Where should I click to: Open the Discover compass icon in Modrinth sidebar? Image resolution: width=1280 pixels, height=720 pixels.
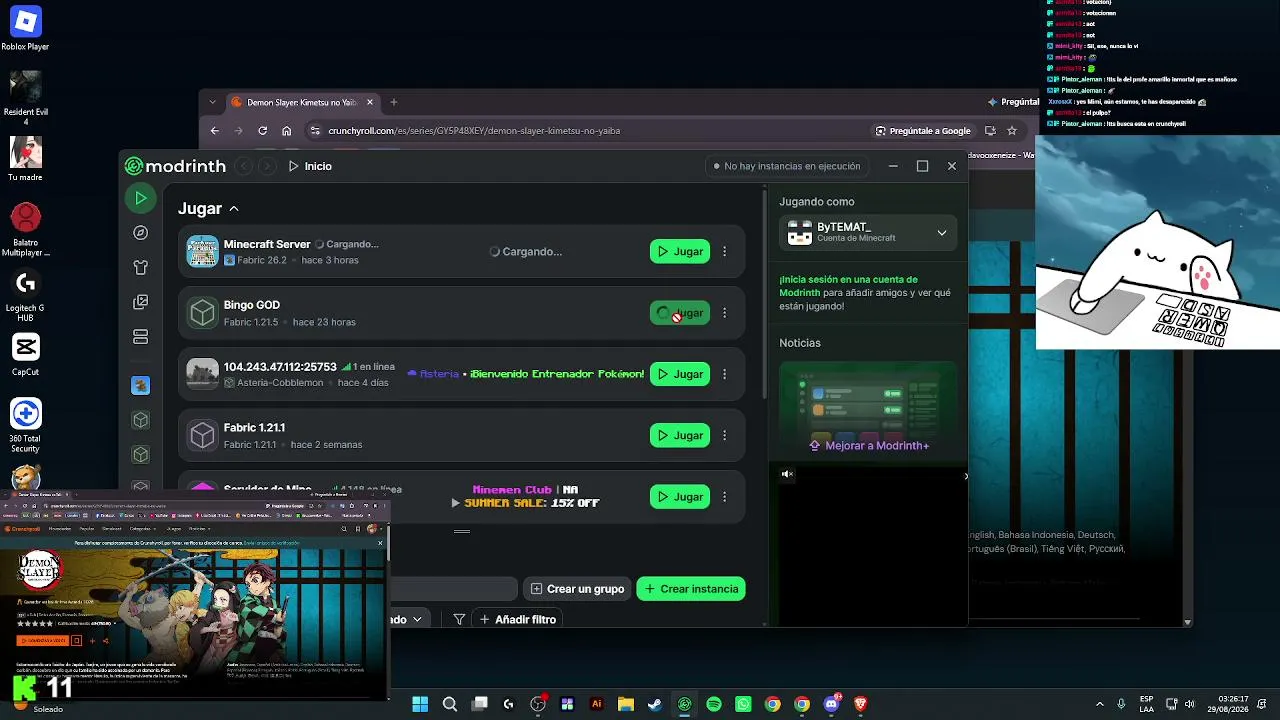pos(141,233)
